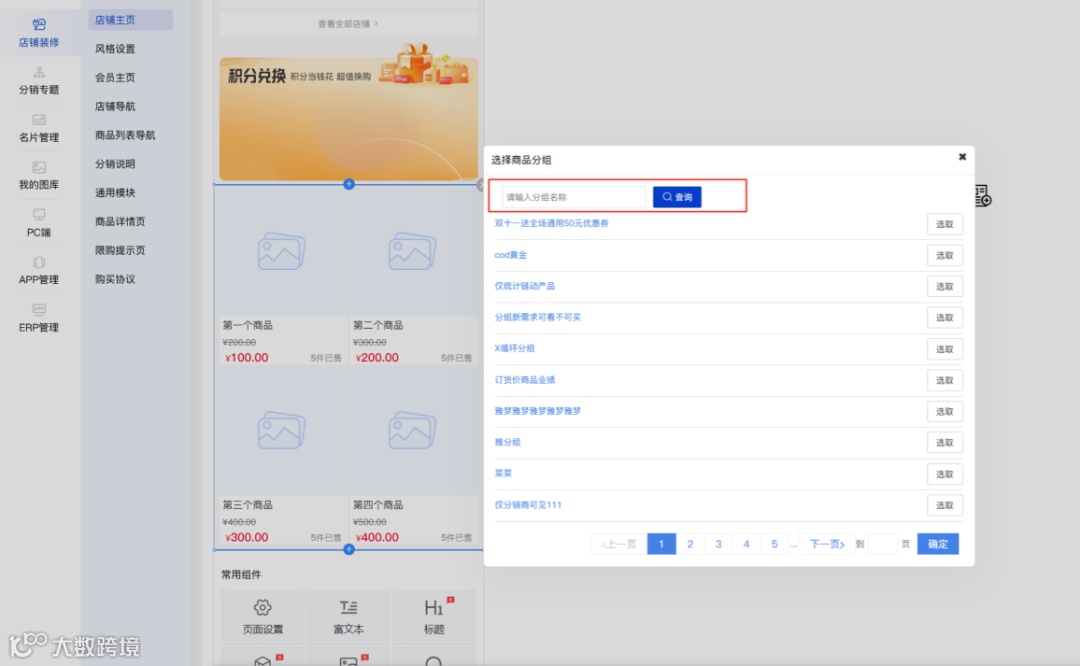Open ERP管理 sidebar section
The height and width of the screenshot is (666, 1080).
coord(39,318)
